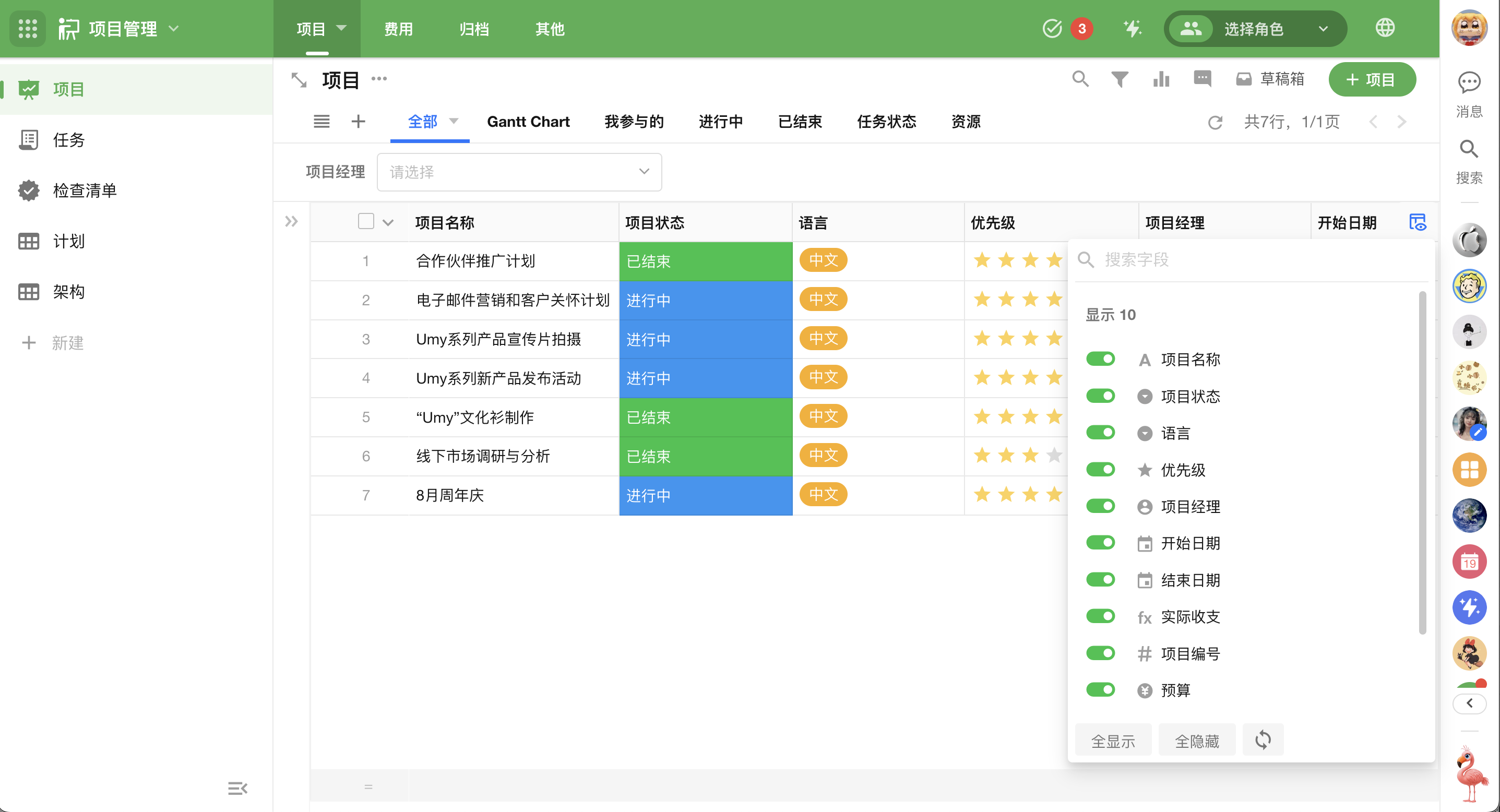Expand the 选择角色 role selector

tap(1255, 29)
